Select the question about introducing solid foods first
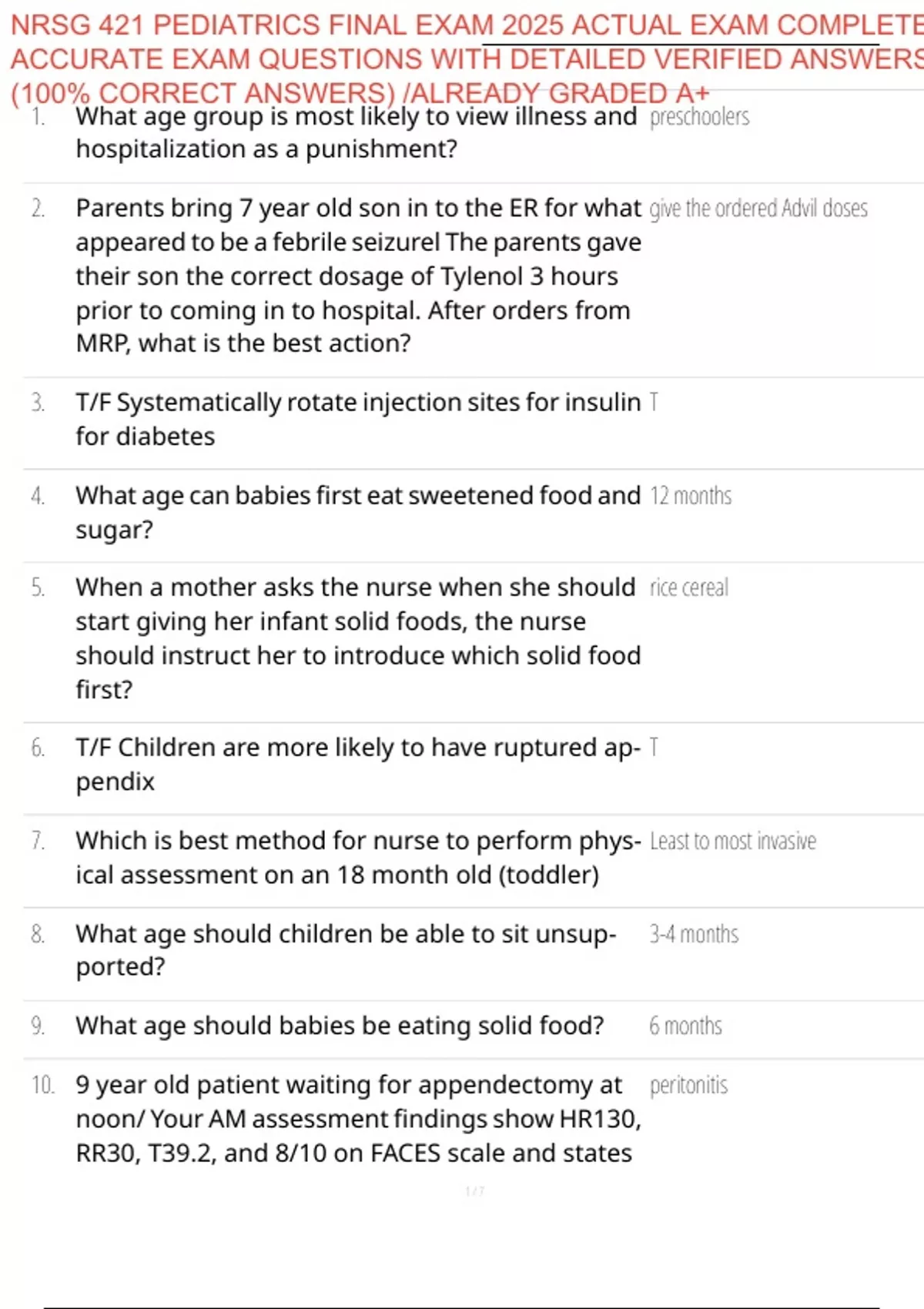The image size is (924, 1309). click(358, 638)
